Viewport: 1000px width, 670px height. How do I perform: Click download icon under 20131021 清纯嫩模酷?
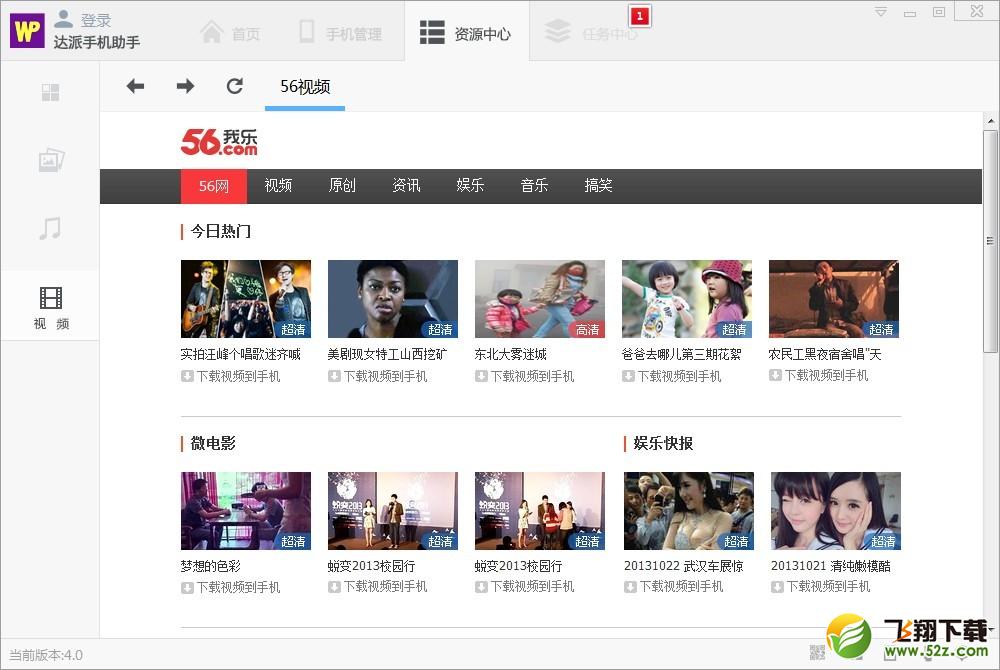[777, 587]
